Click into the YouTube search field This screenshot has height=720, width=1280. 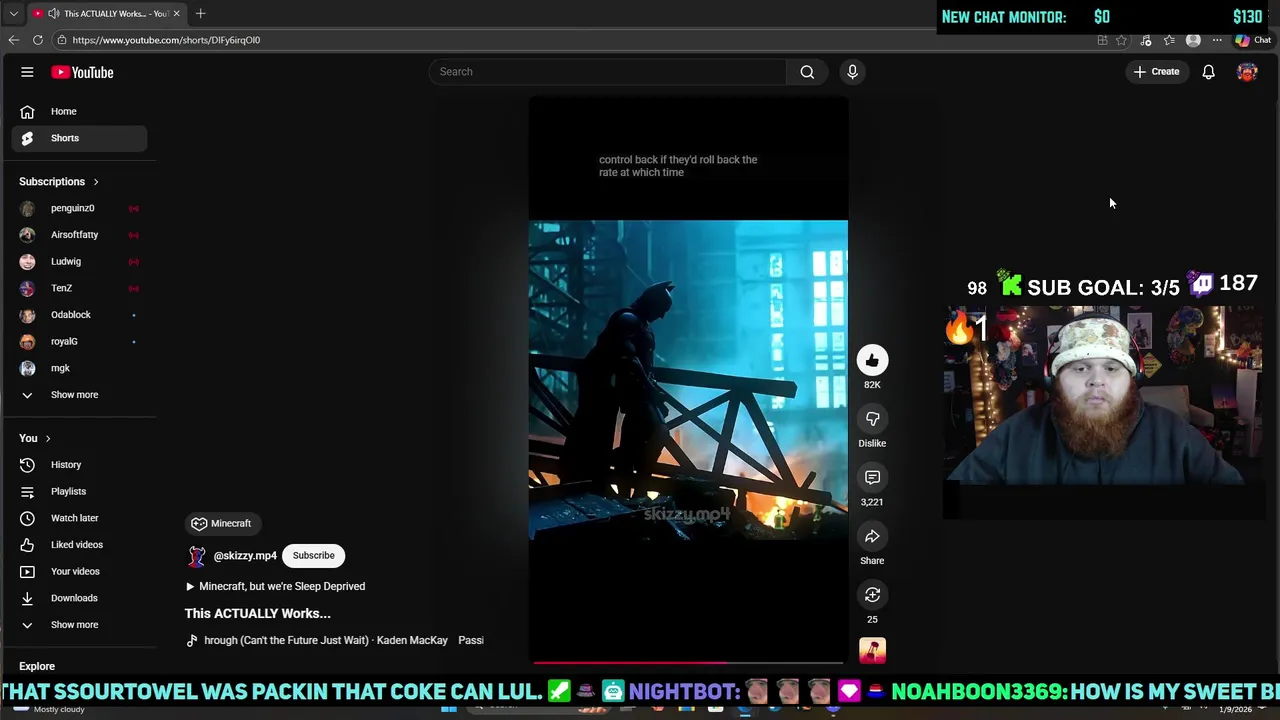608,72
